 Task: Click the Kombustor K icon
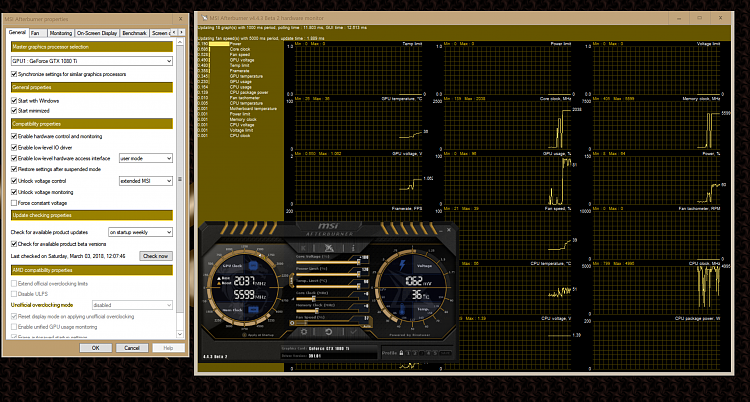click(303, 248)
